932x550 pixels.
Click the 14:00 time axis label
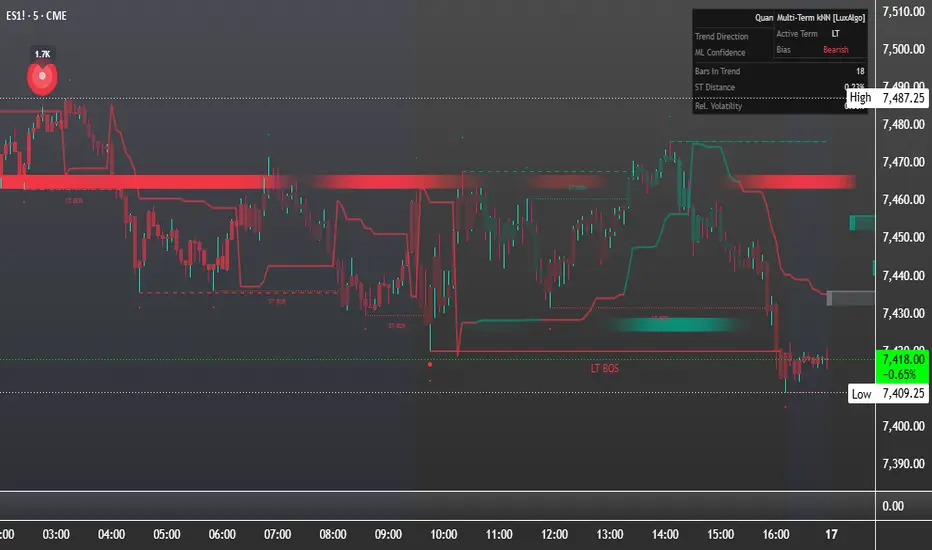[665, 535]
